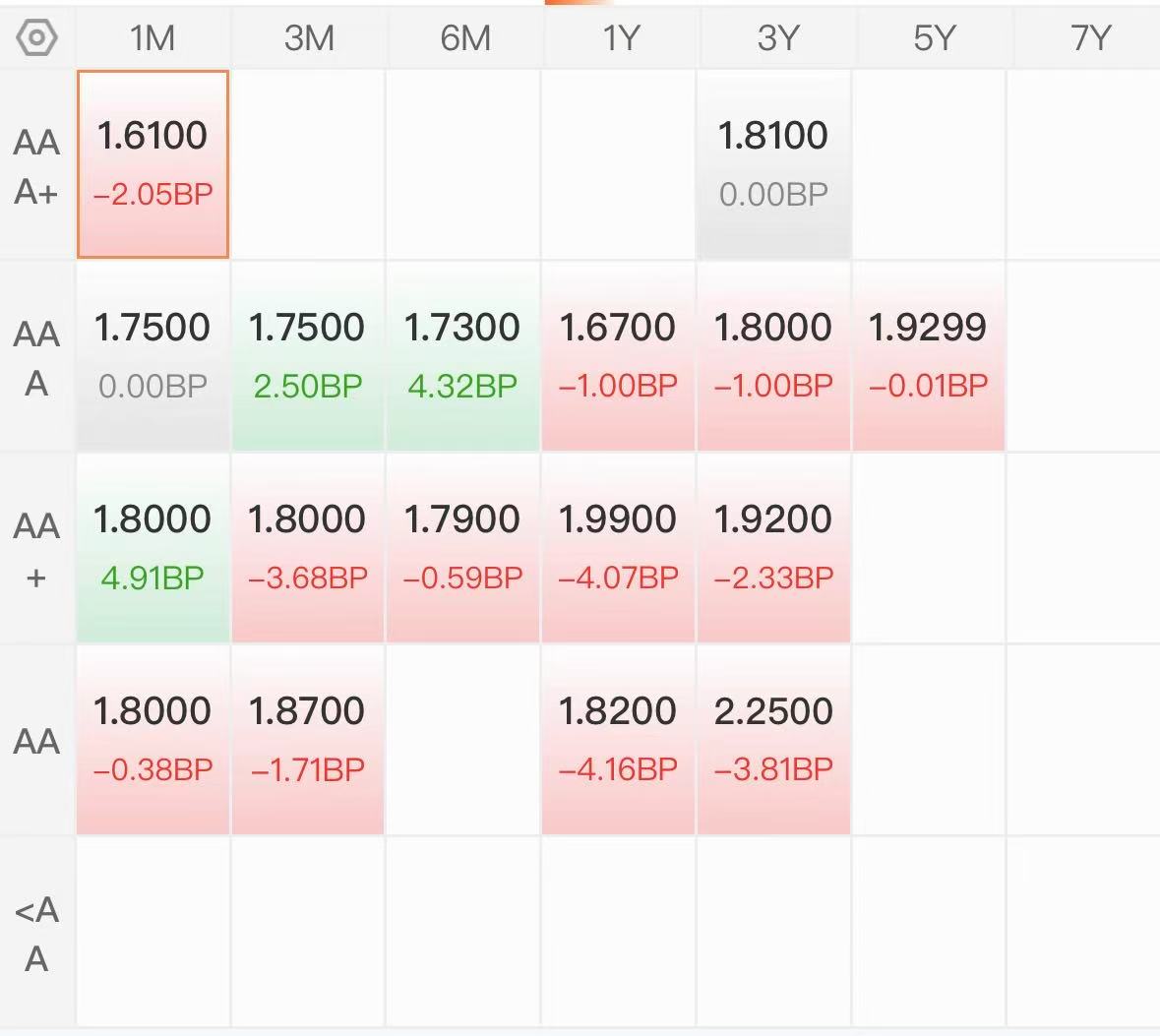Select the 5Y column header
The image size is (1160, 1036).
tap(934, 37)
